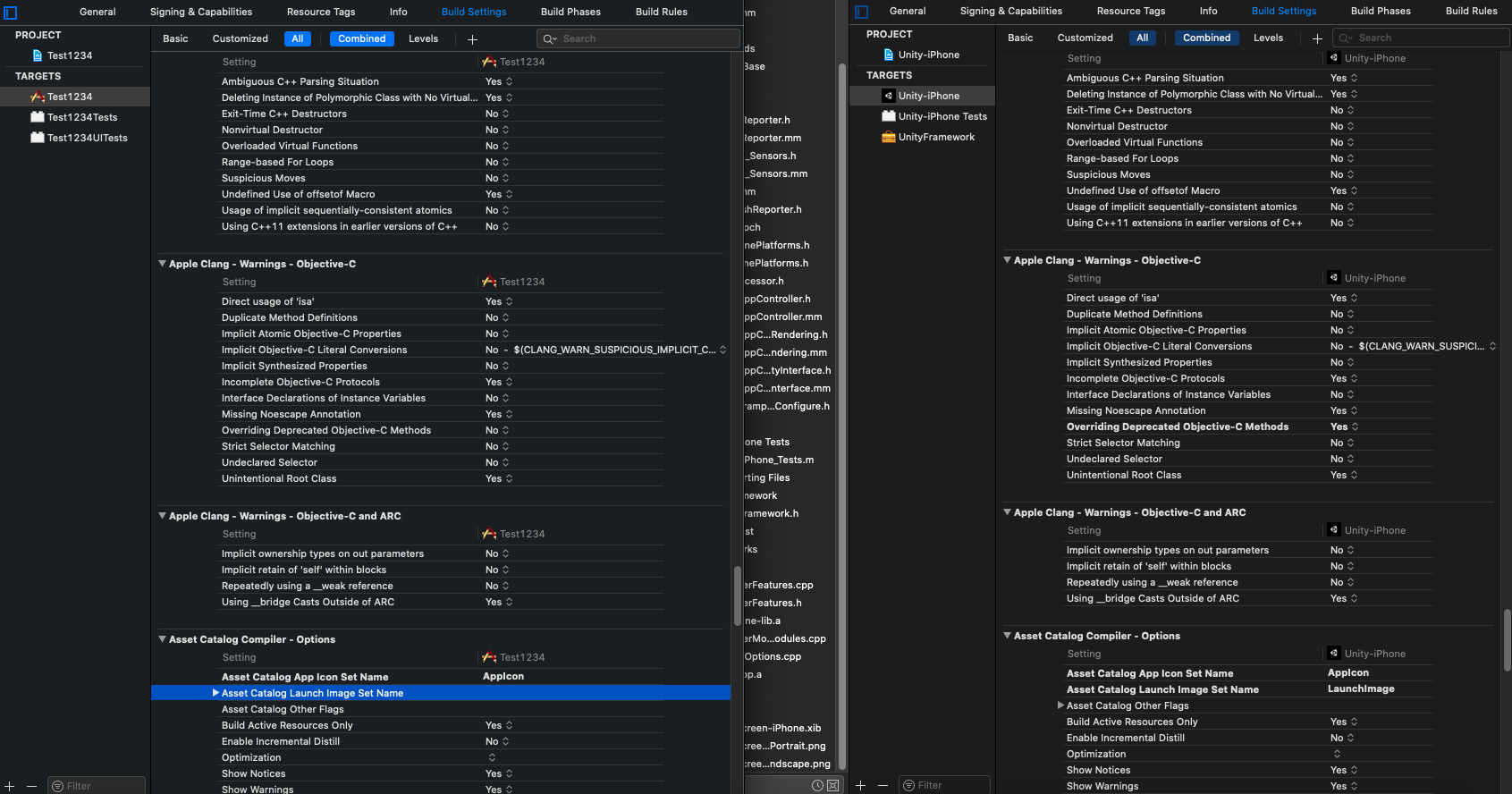Switch to Resource Tags tab in right window
The height and width of the screenshot is (794, 1512).
point(1131,12)
